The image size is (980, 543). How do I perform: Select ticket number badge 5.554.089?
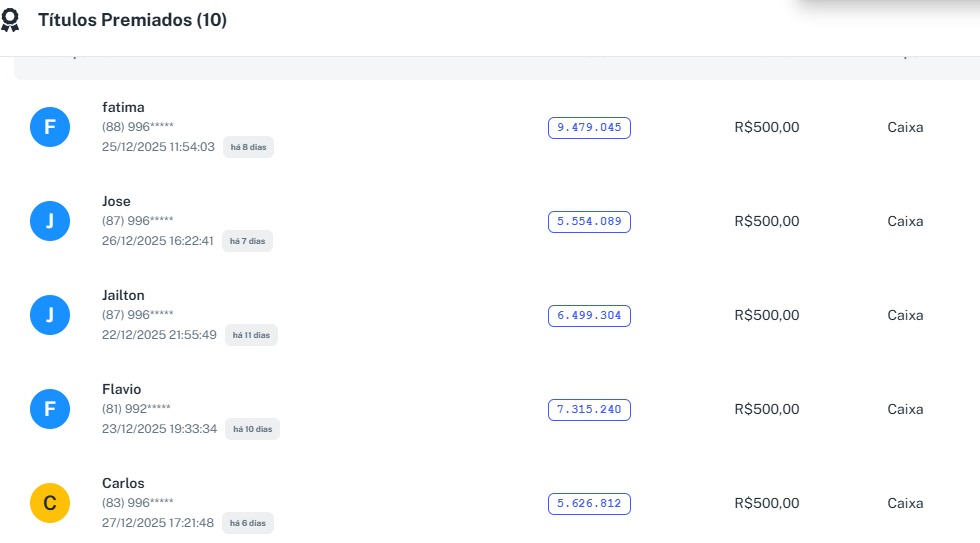pyautogui.click(x=589, y=221)
